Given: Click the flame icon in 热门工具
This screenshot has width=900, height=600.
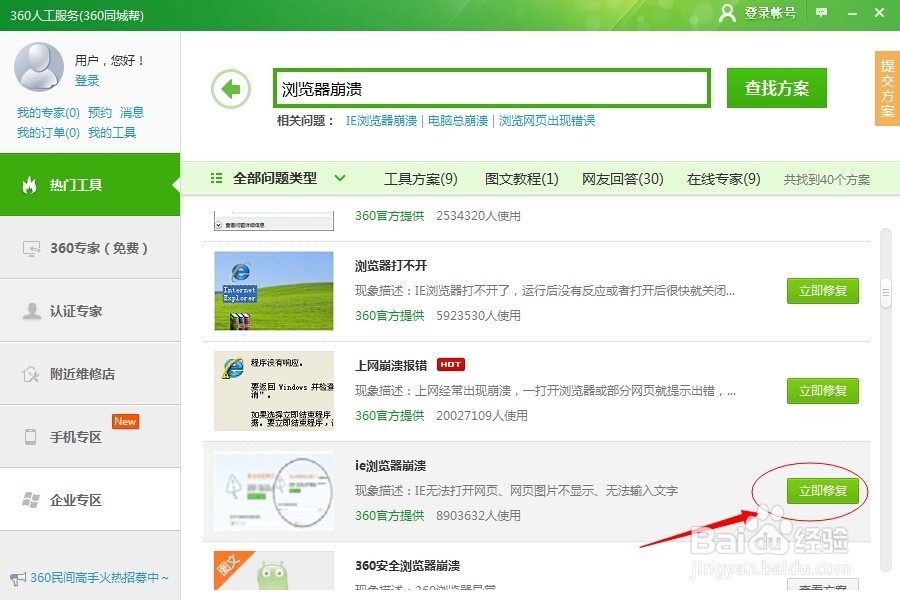Looking at the screenshot, I should [30, 185].
